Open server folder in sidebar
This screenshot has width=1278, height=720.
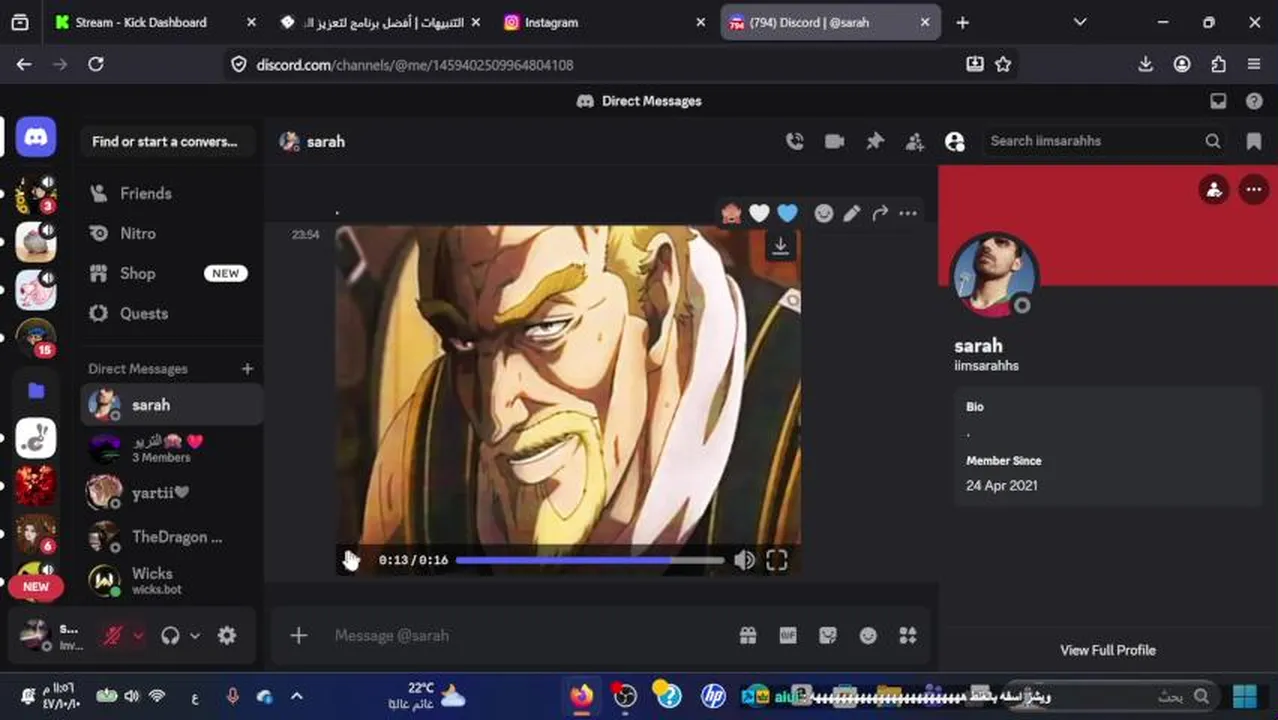click(36, 390)
